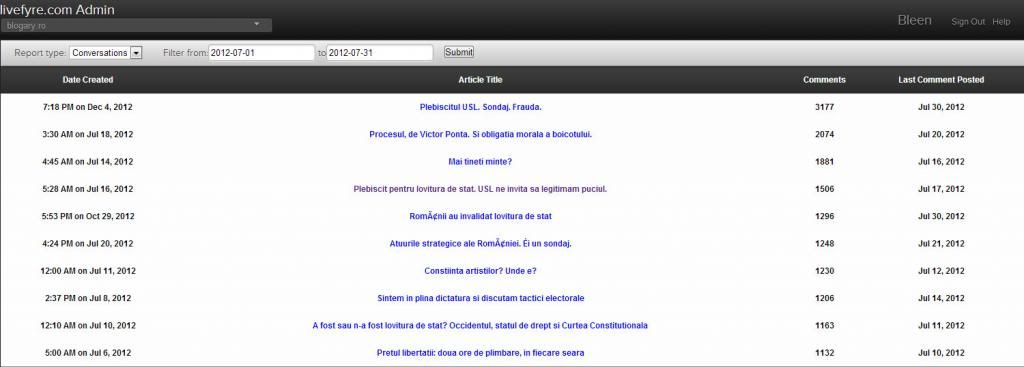Click the filter end date field
Viewport: 1024px width, 367px height.
(380, 53)
